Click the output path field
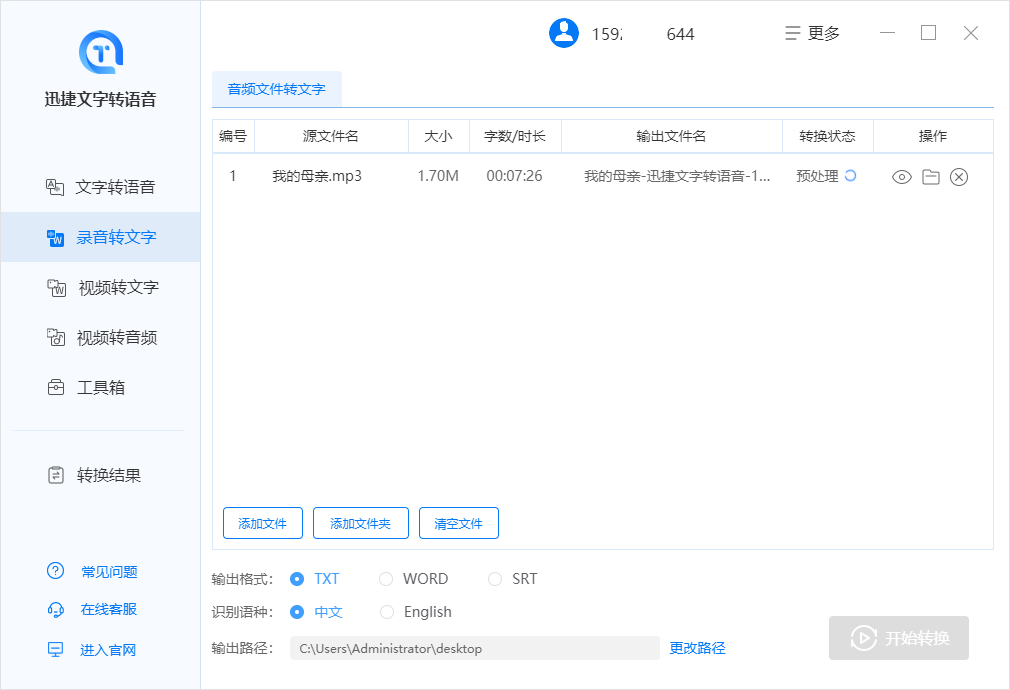The image size is (1010, 690). click(x=474, y=648)
